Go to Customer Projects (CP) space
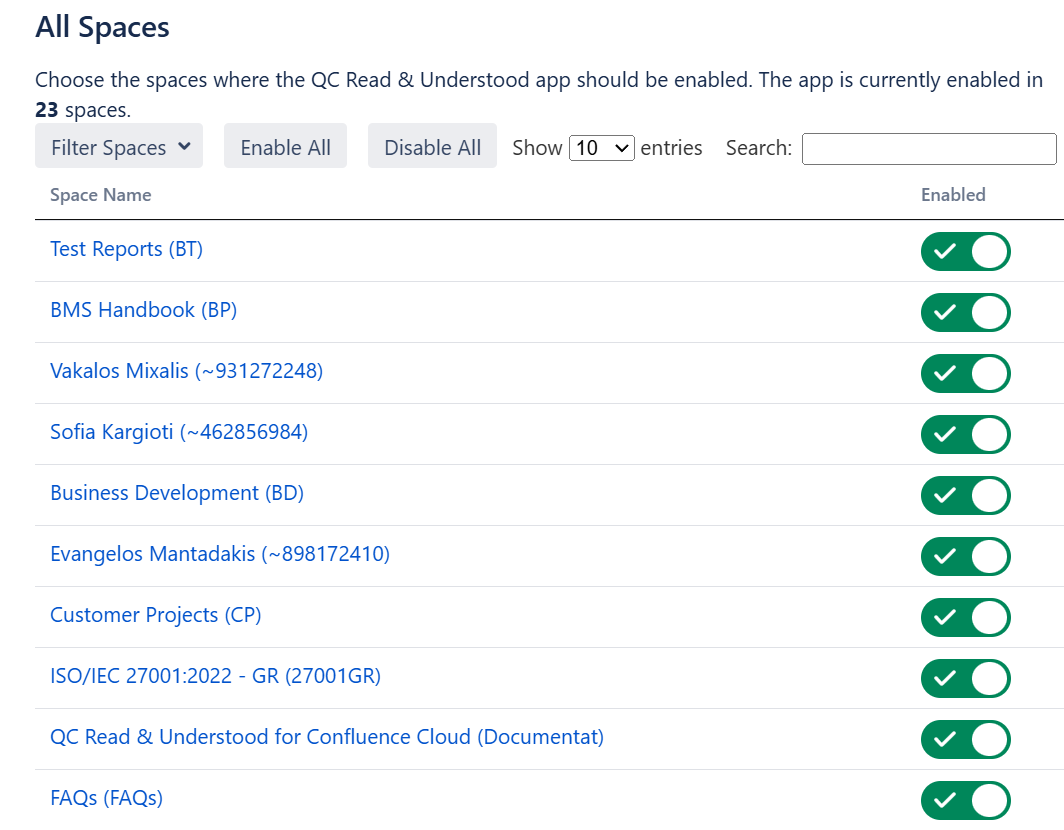The height and width of the screenshot is (830, 1064). [x=155, y=615]
